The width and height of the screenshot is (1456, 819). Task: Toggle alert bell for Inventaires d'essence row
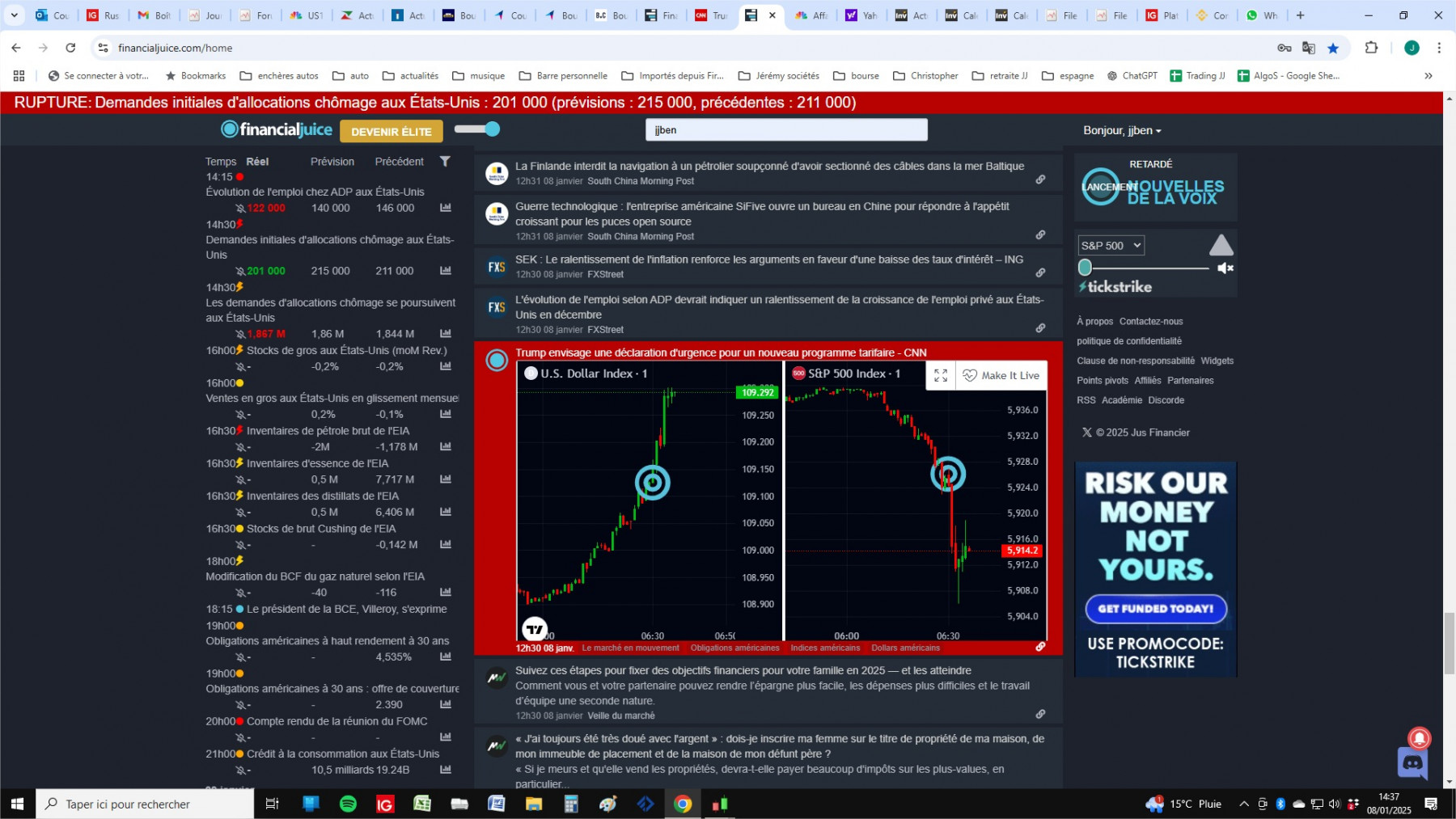[240, 479]
